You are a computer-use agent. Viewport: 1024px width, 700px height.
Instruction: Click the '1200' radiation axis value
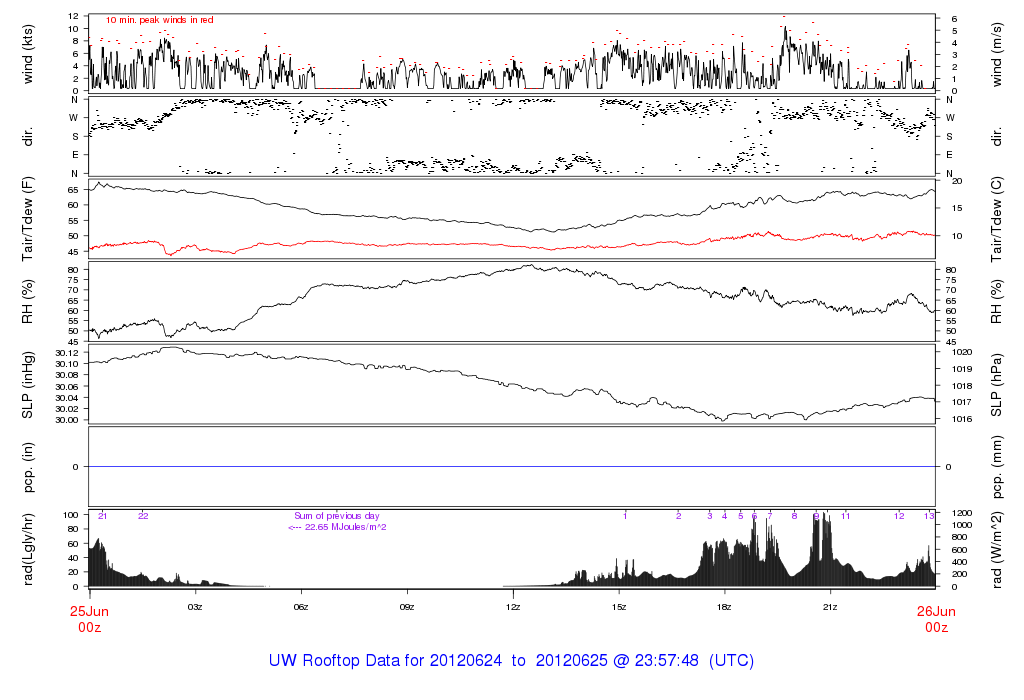tap(963, 513)
